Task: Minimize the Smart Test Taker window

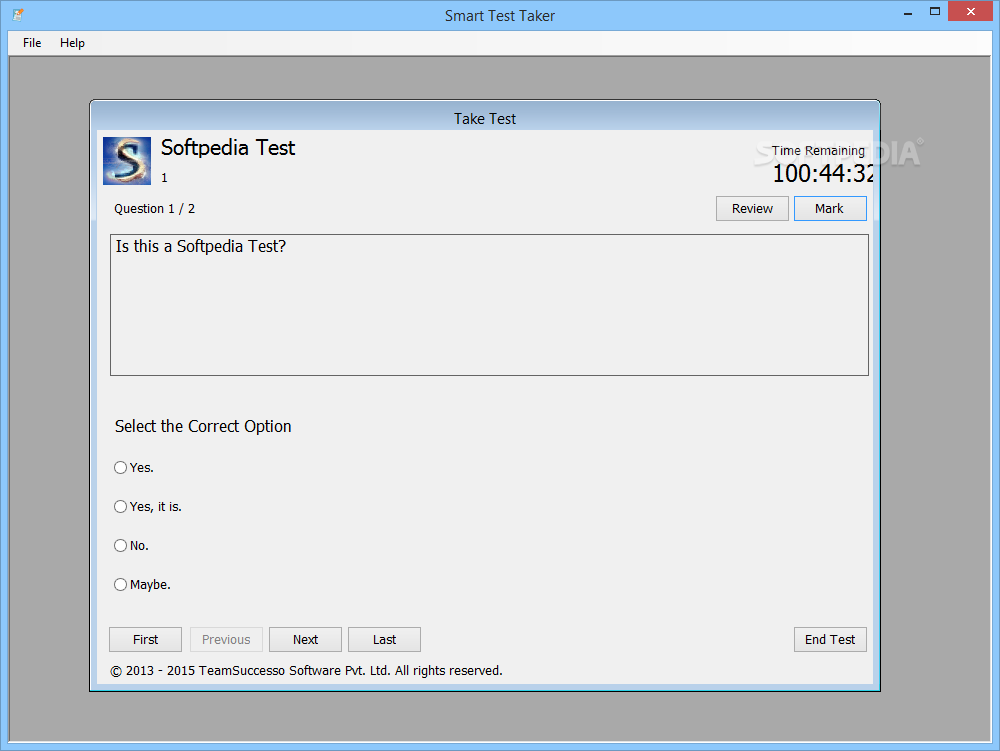Action: [908, 13]
